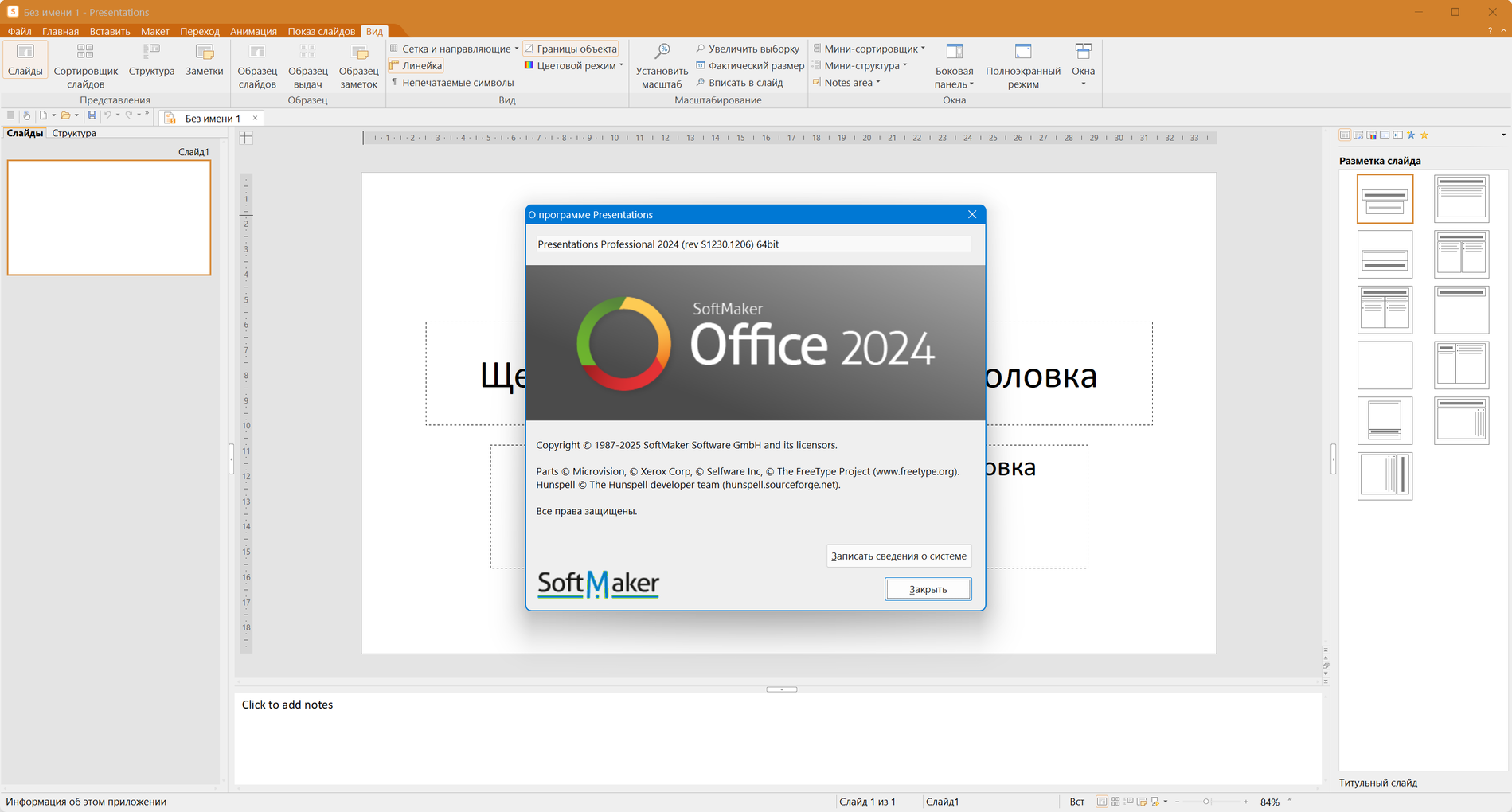
Task: Expand the slide show options arrow in status bar
Action: pos(1166,802)
